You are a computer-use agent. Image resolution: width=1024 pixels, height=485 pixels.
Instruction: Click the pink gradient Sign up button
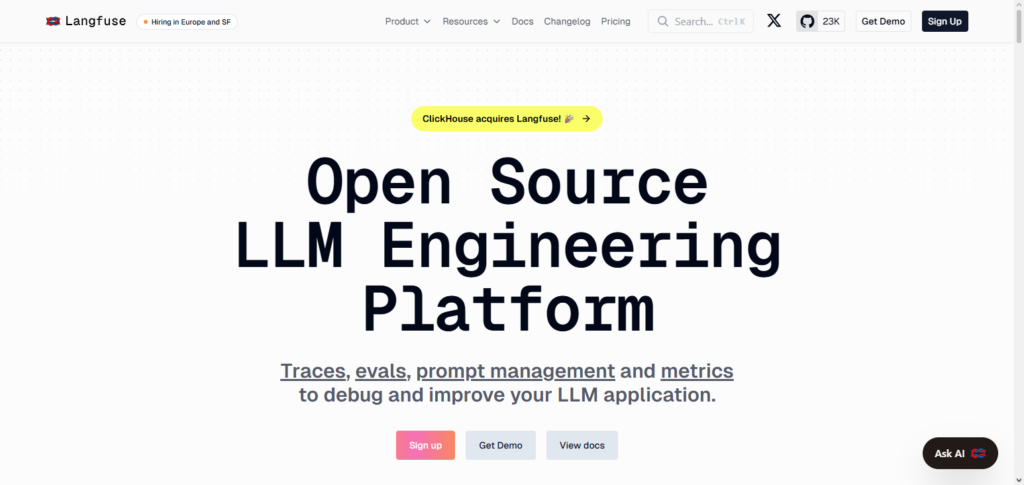[425, 445]
